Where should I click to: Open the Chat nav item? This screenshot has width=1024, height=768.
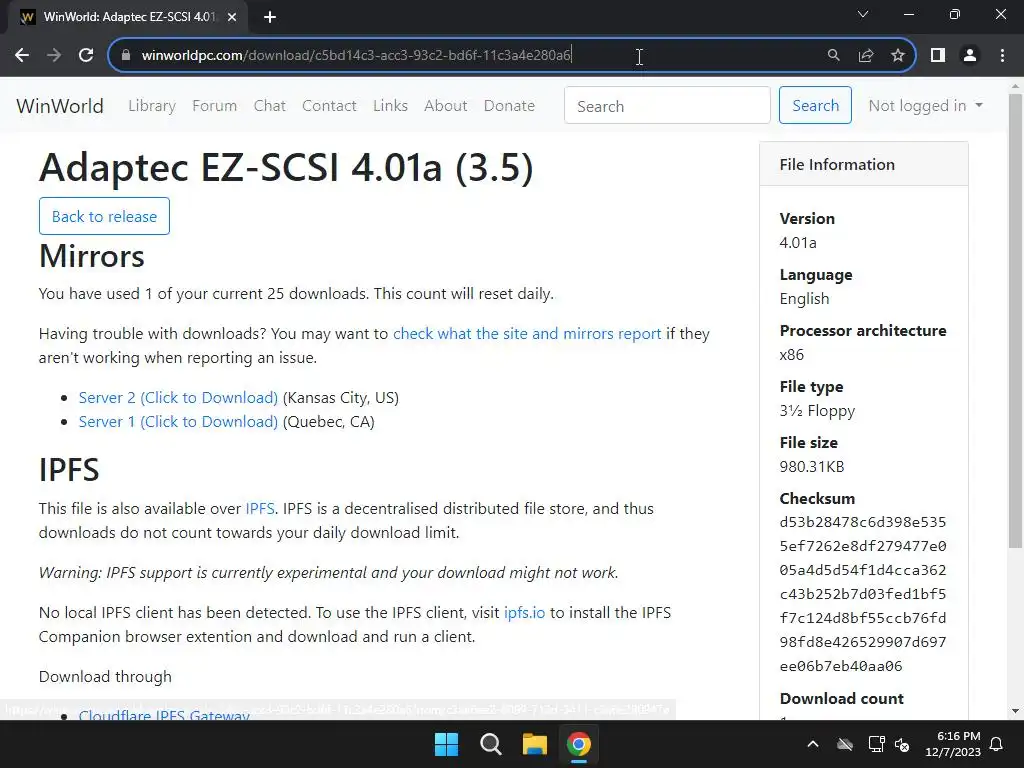click(270, 106)
